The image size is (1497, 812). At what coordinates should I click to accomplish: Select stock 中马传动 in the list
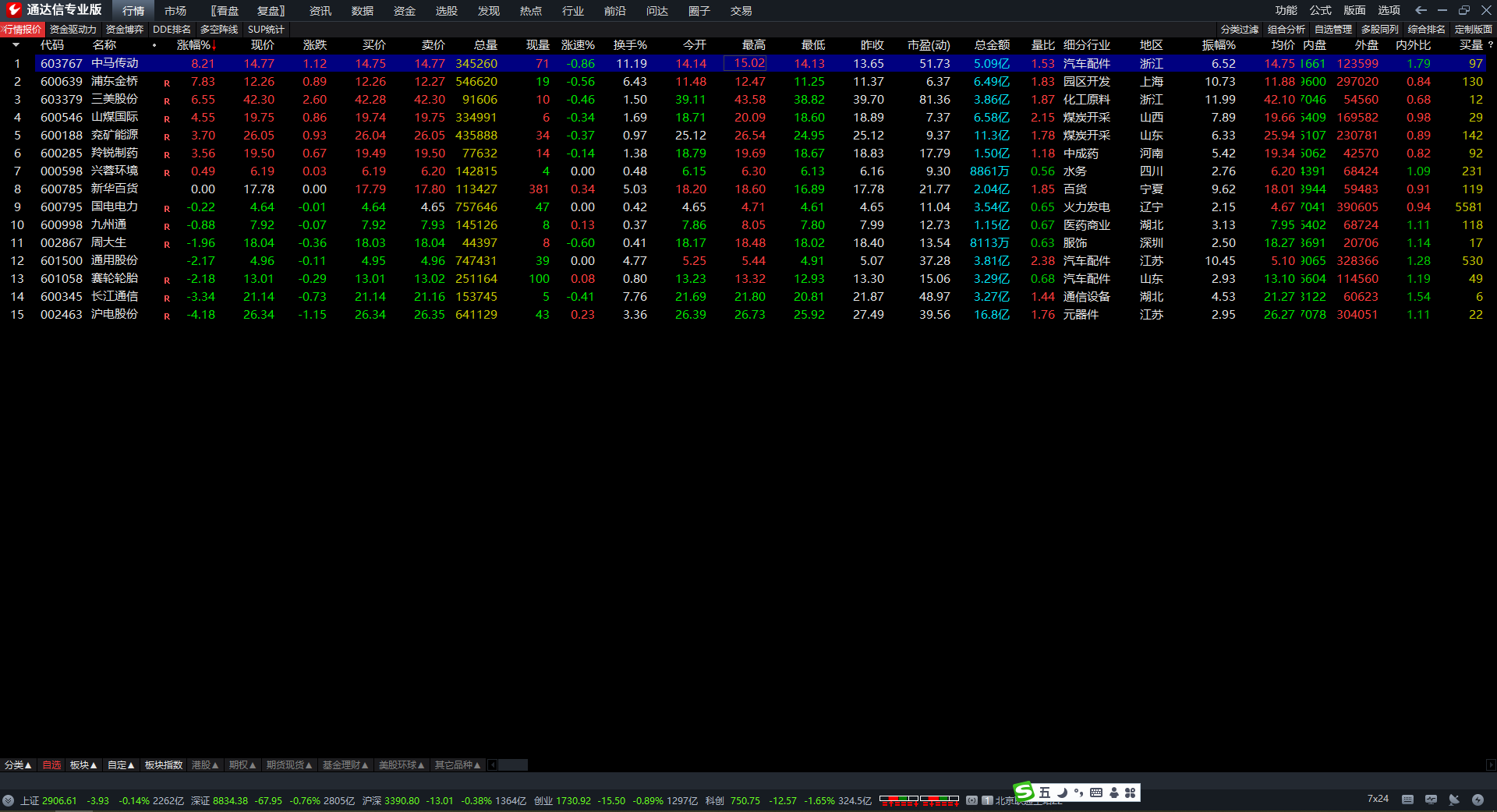(115, 63)
